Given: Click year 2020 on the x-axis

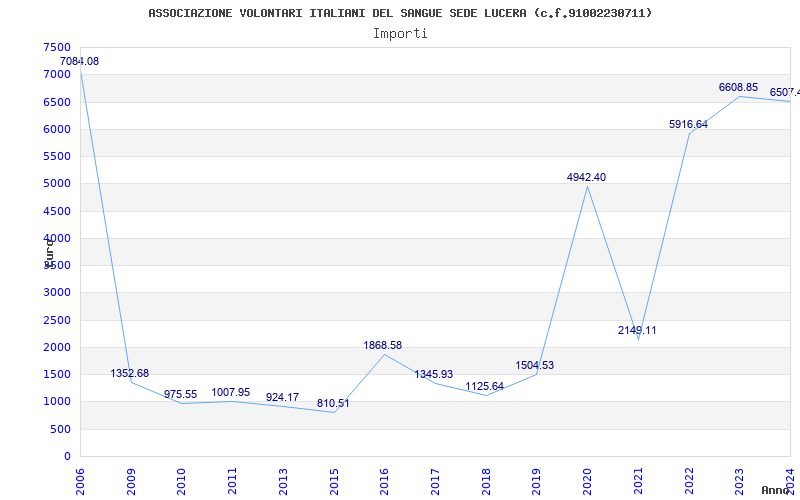Looking at the screenshot, I should 587,477.
